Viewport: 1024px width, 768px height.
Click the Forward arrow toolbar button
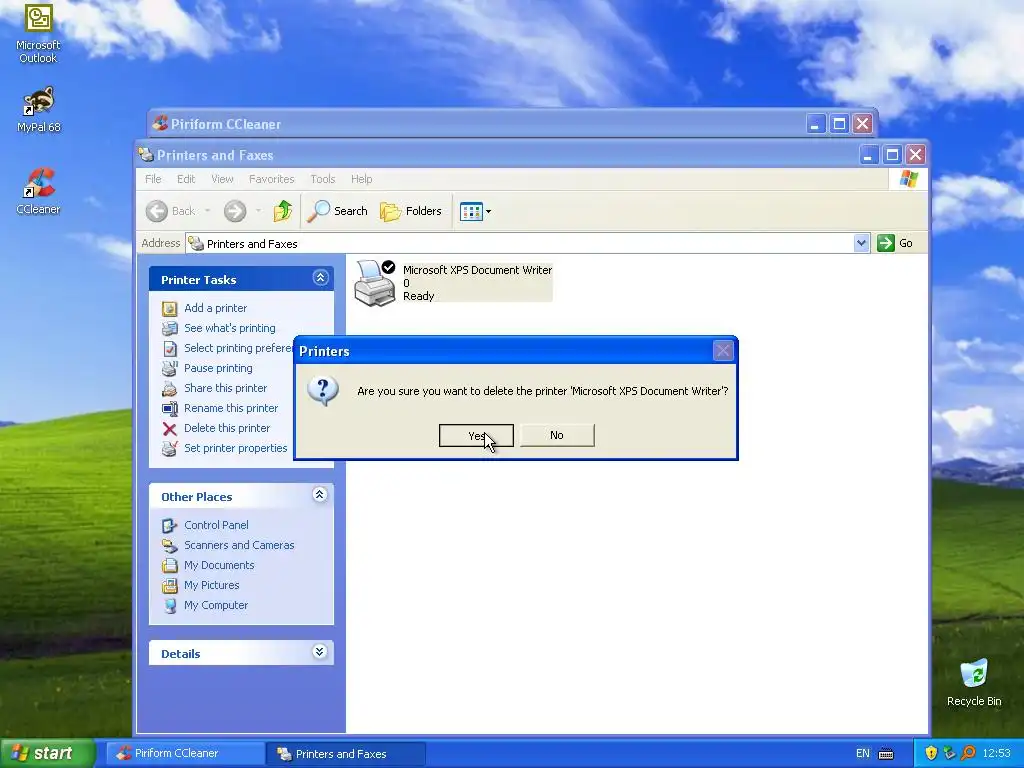[x=235, y=211]
